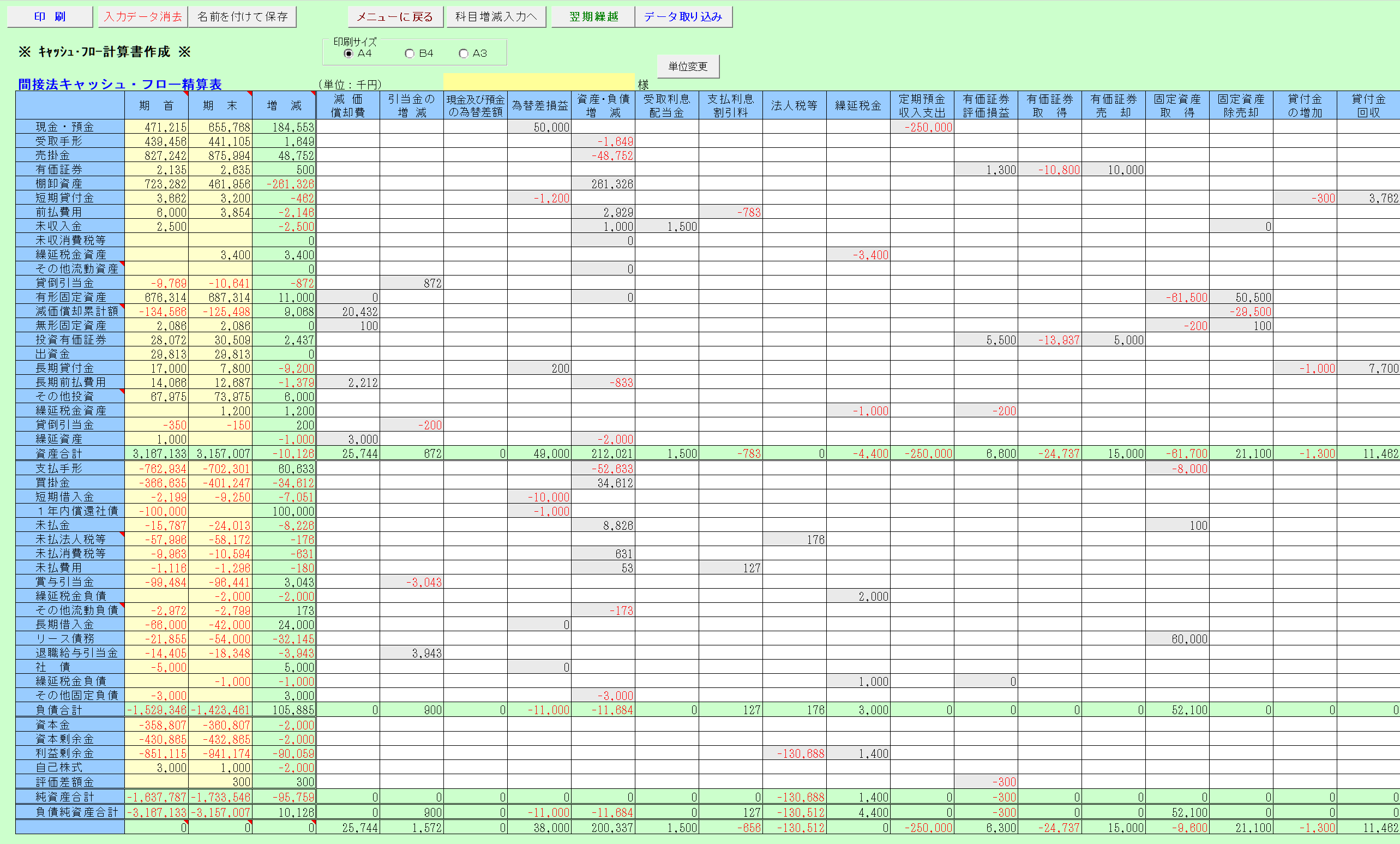The image size is (1400, 844).
Task: Select cell 655,768 in 現金・預金 期末
Action: pos(220,127)
